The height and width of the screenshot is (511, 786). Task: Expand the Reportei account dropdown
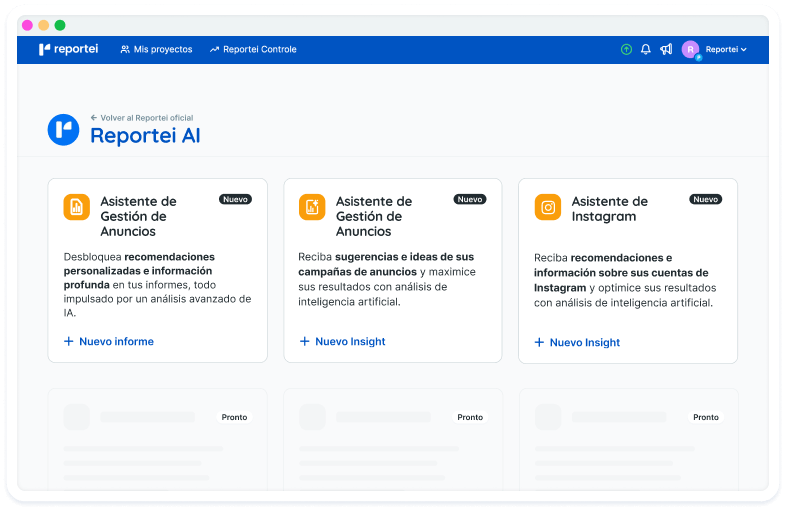click(x=726, y=49)
